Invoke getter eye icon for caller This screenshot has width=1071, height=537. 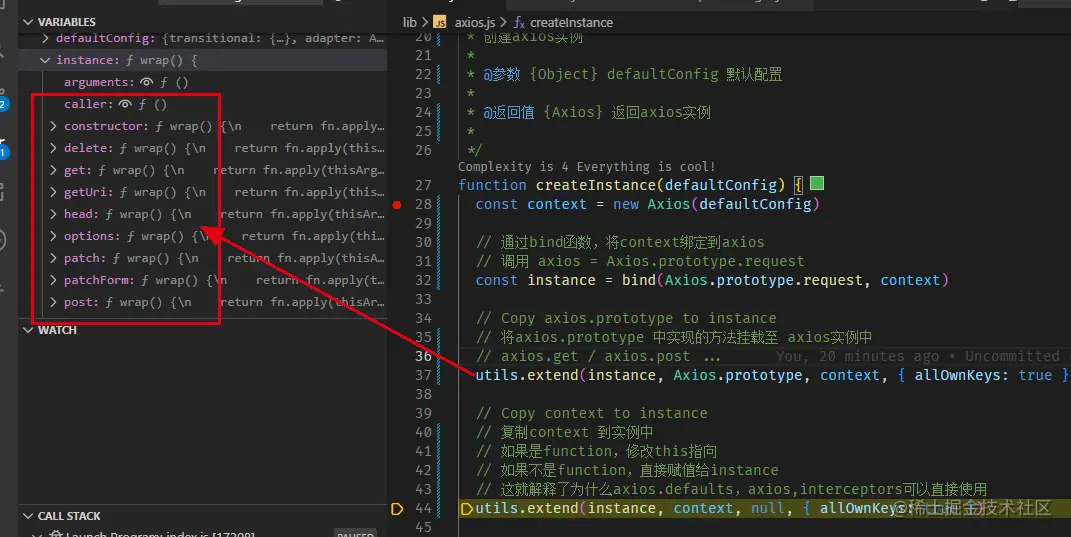coord(125,104)
